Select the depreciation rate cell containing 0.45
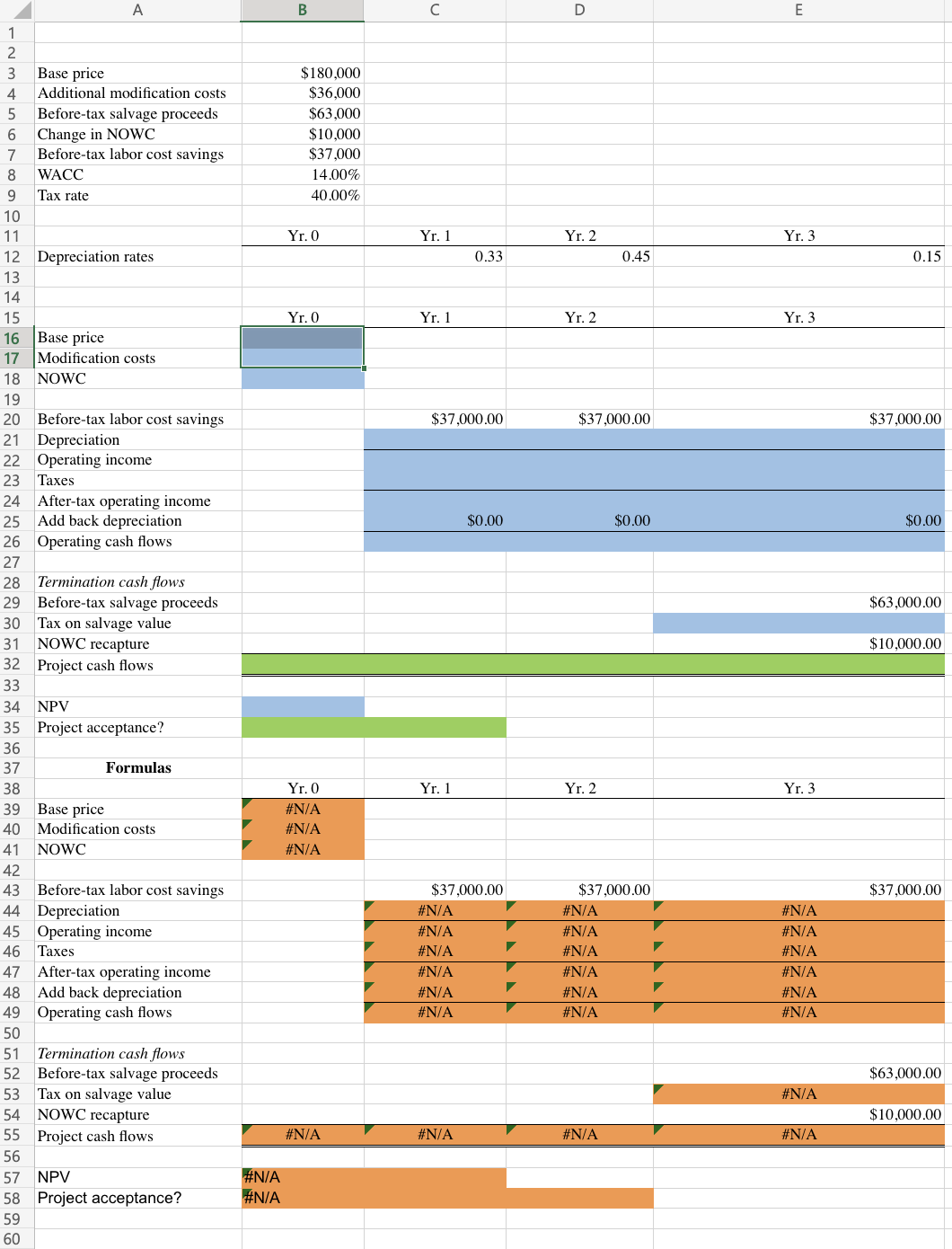 click(x=579, y=256)
